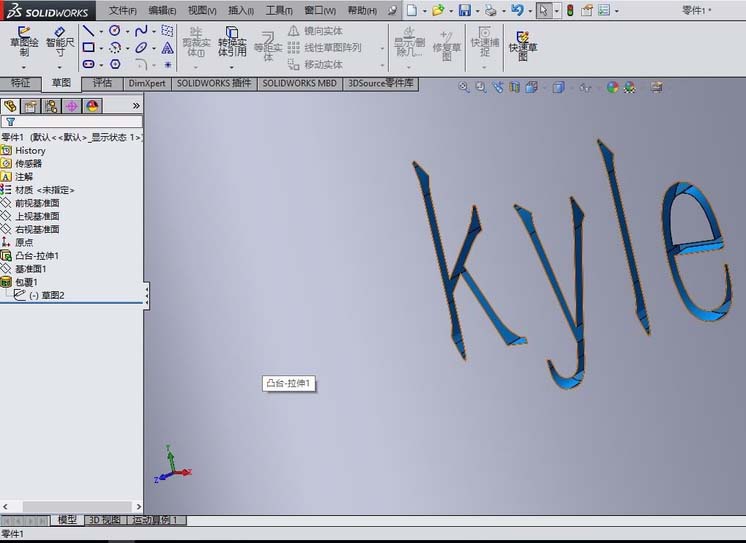Open the PropertyManager panel tab
Viewport: 746px width, 543px height.
(x=30, y=106)
